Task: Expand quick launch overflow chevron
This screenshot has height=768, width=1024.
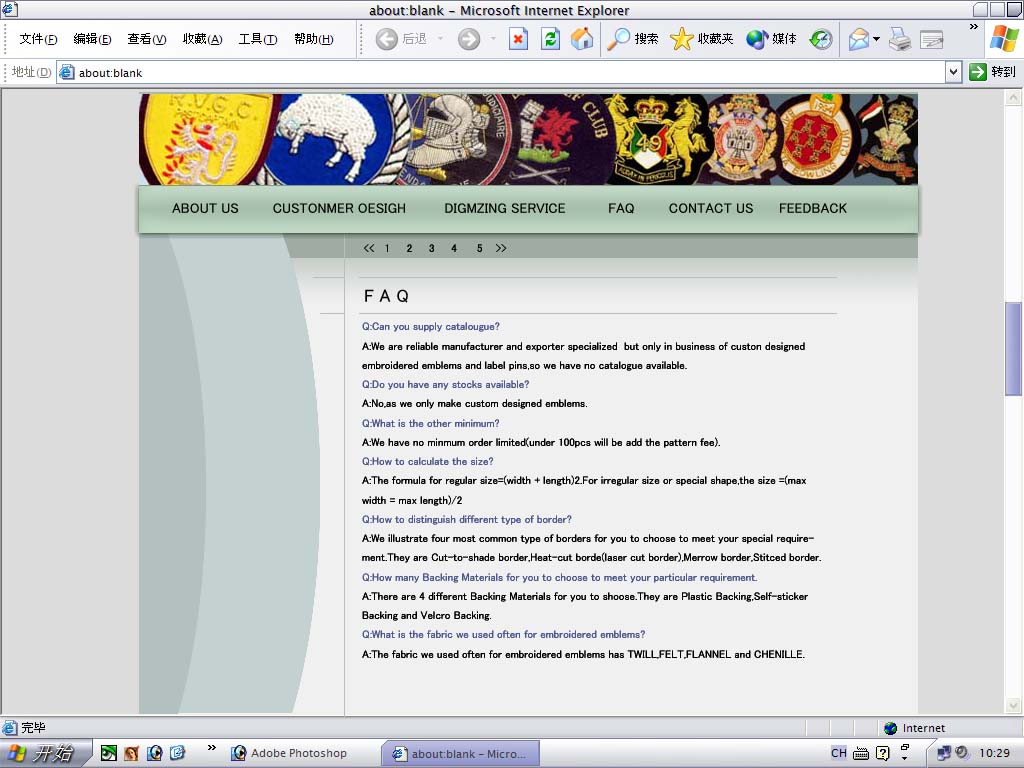Action: click(212, 748)
